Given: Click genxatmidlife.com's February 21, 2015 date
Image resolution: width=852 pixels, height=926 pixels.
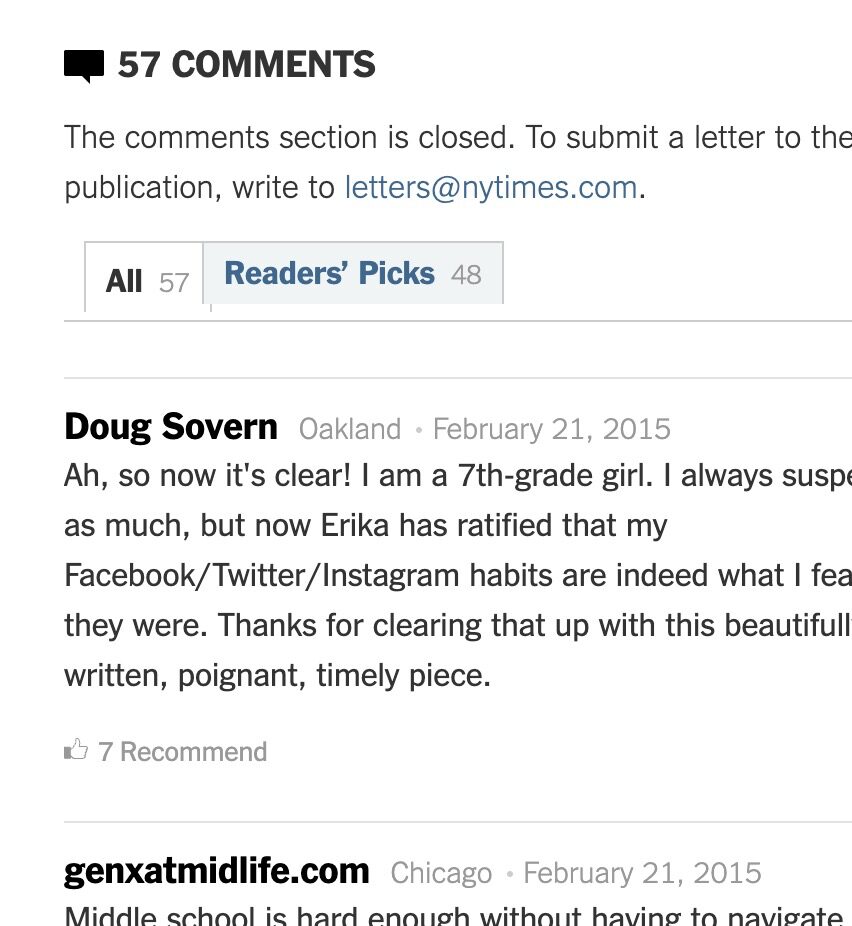Looking at the screenshot, I should pyautogui.click(x=642, y=873).
